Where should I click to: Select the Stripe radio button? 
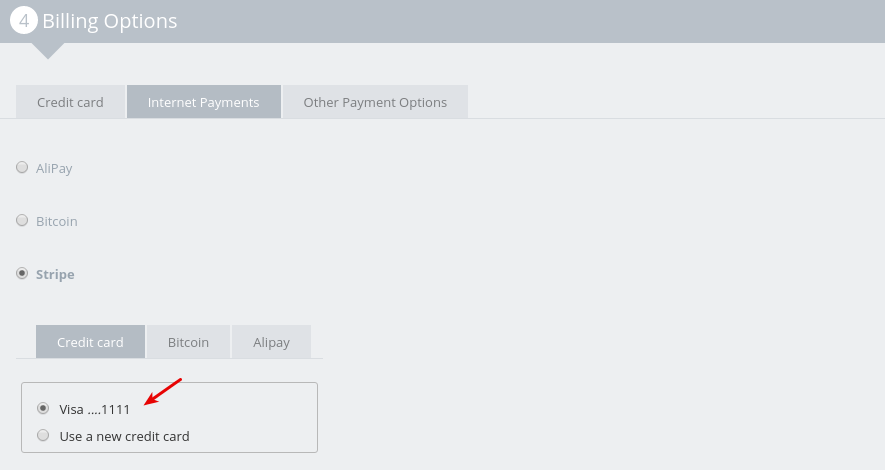click(22, 273)
